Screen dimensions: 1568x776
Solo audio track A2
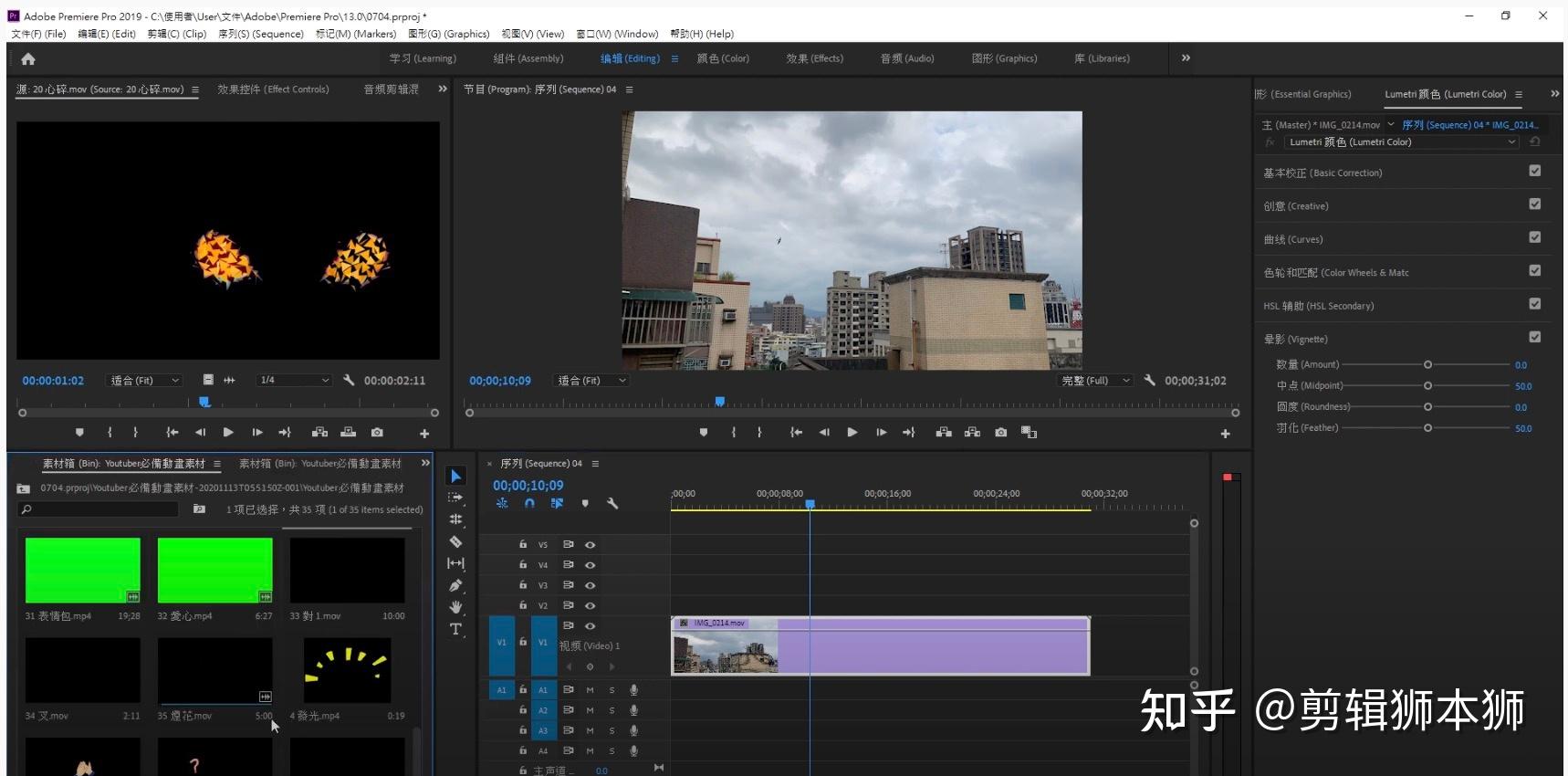(x=612, y=710)
